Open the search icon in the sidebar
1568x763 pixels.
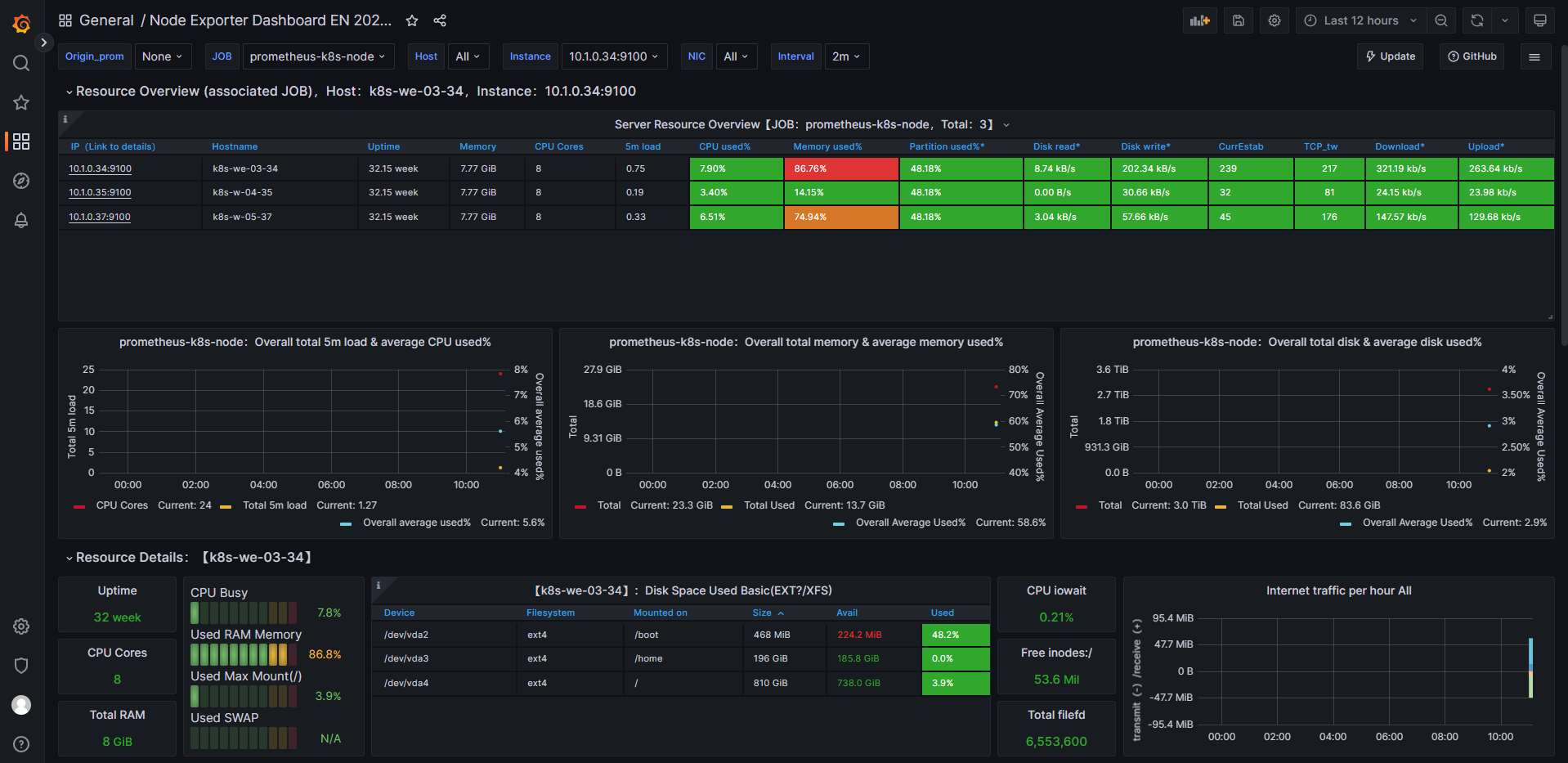coord(21,63)
